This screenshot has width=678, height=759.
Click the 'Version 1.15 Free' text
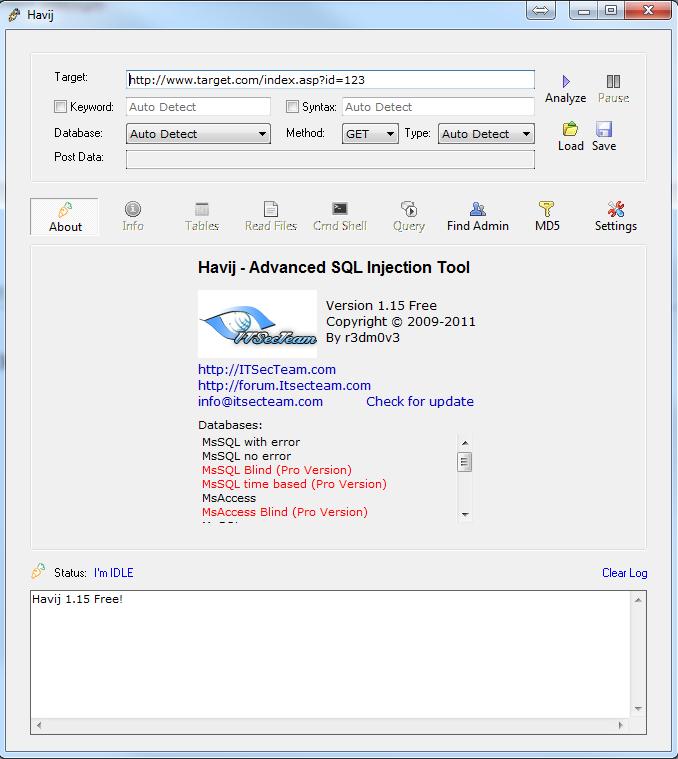(x=381, y=305)
